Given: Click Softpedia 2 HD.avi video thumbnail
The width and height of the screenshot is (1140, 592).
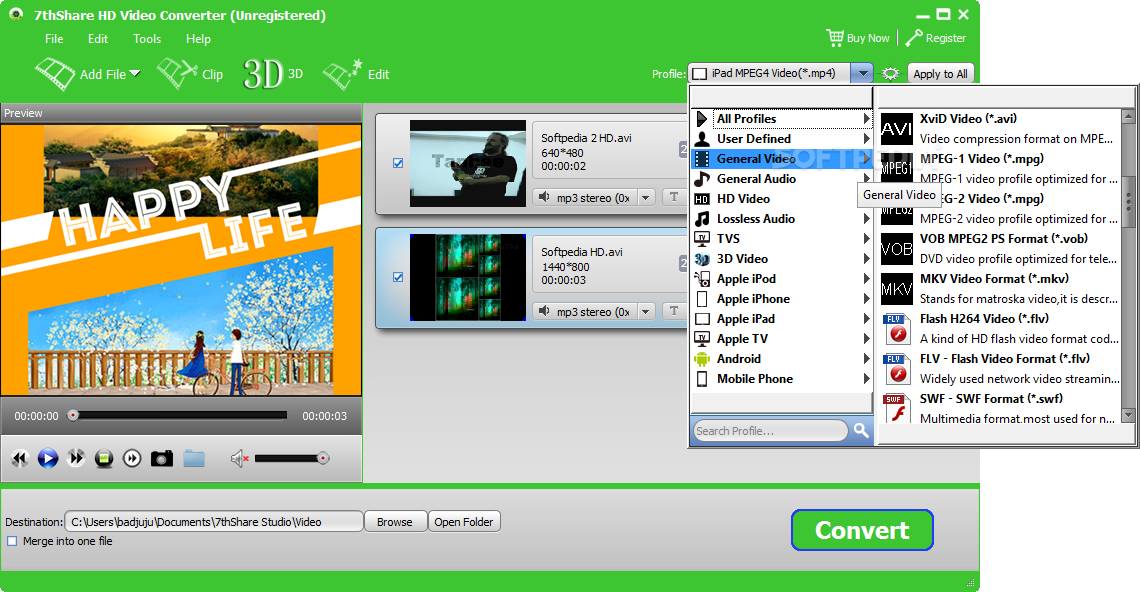Looking at the screenshot, I should coord(467,163).
